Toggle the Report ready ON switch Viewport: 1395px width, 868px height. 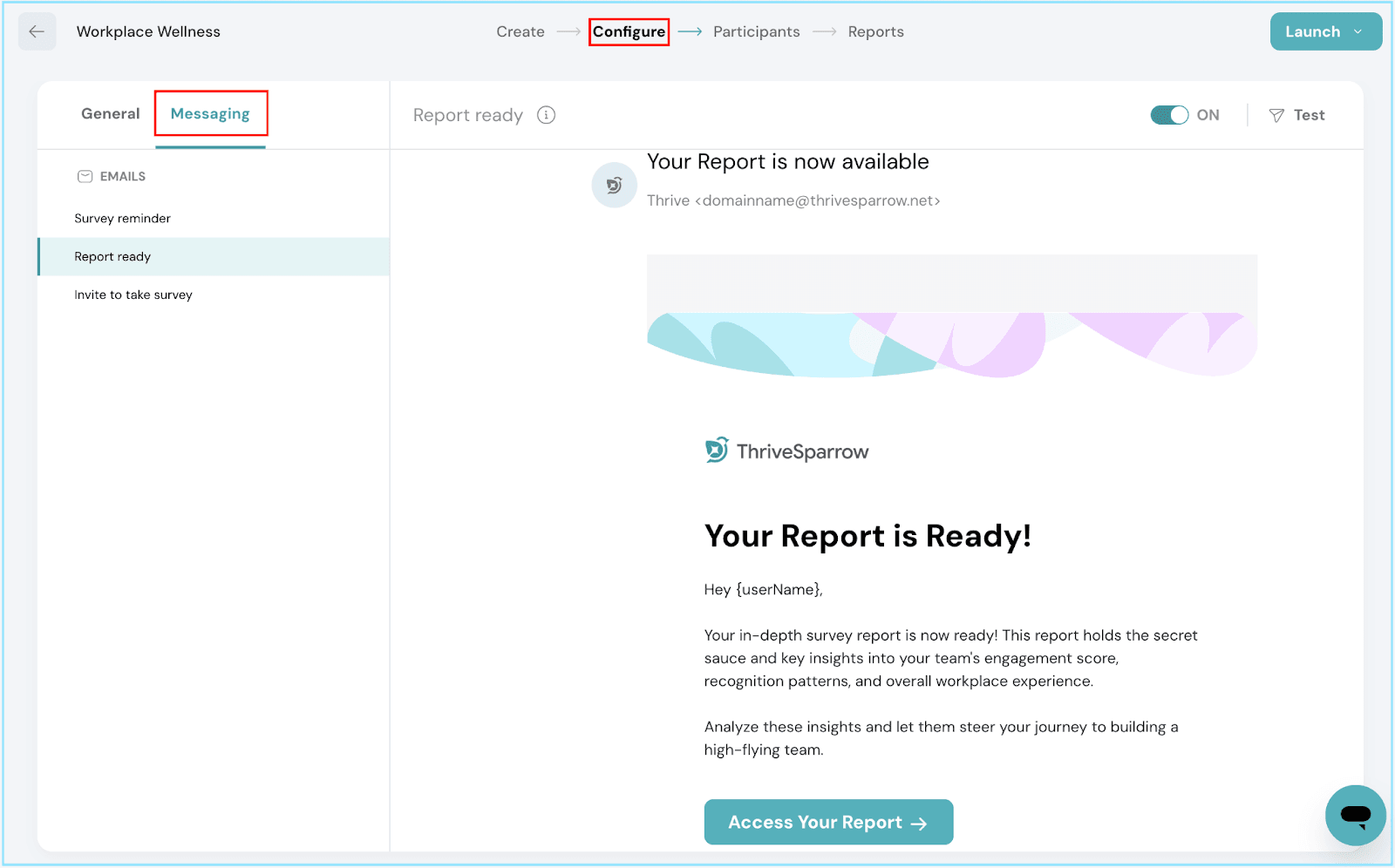click(1169, 115)
